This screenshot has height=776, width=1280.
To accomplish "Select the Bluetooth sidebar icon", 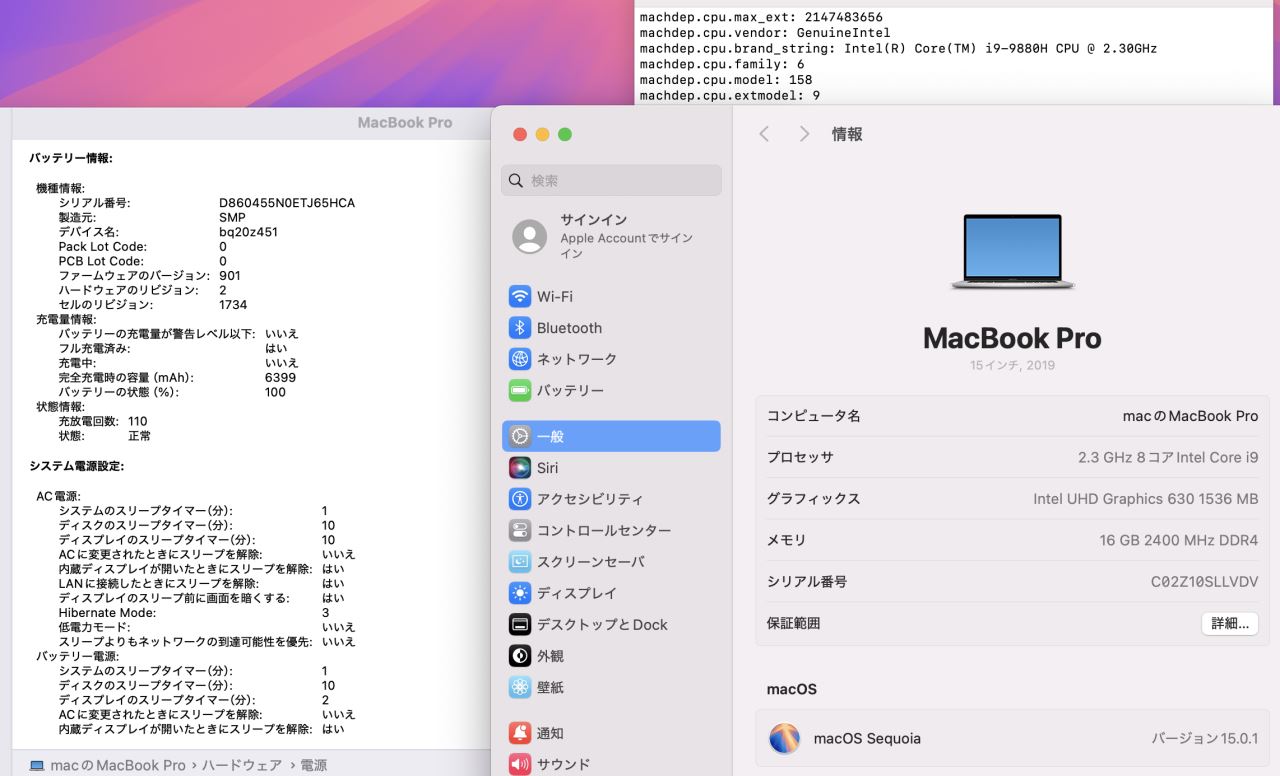I will point(520,328).
